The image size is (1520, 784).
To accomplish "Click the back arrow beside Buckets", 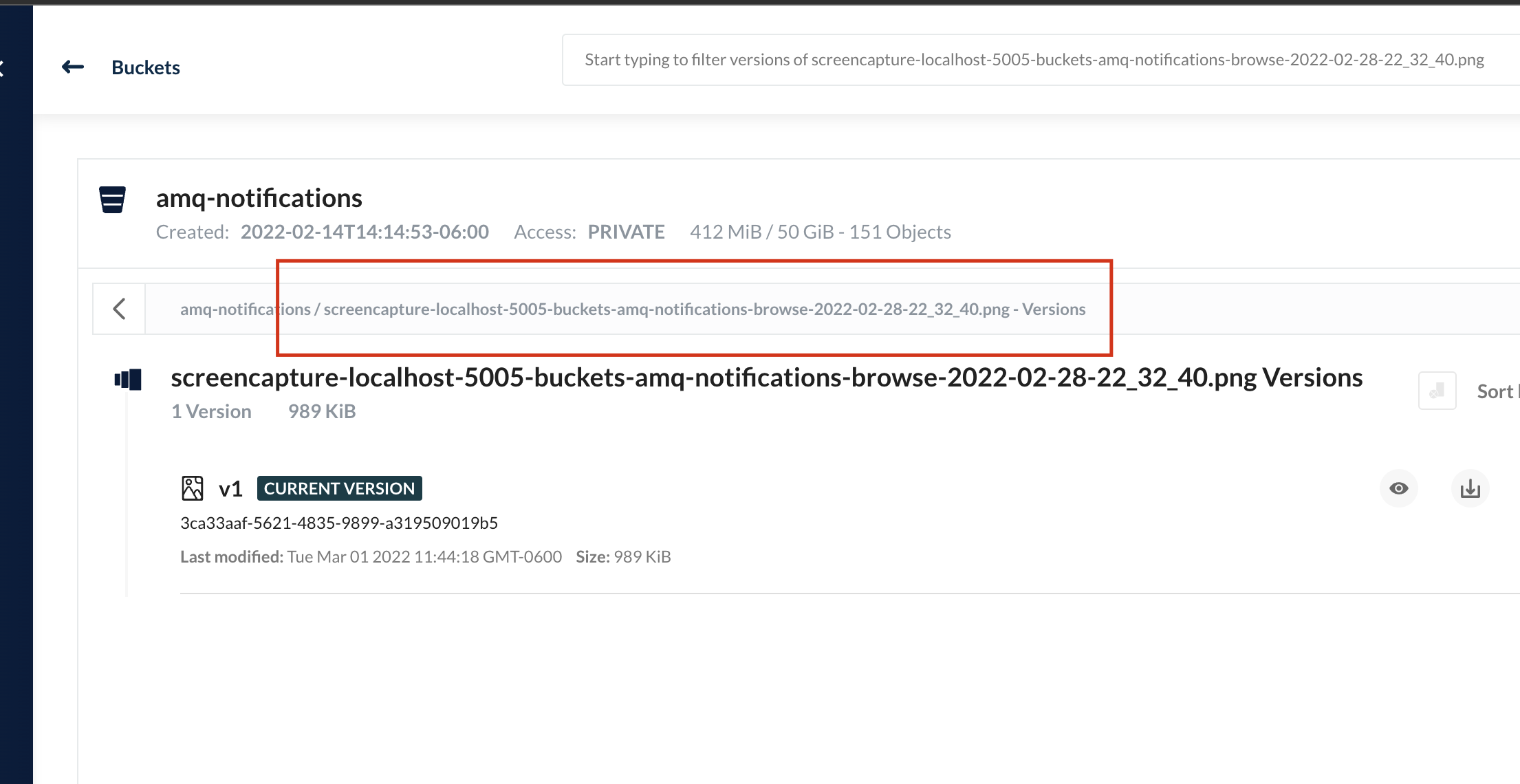I will pos(73,67).
